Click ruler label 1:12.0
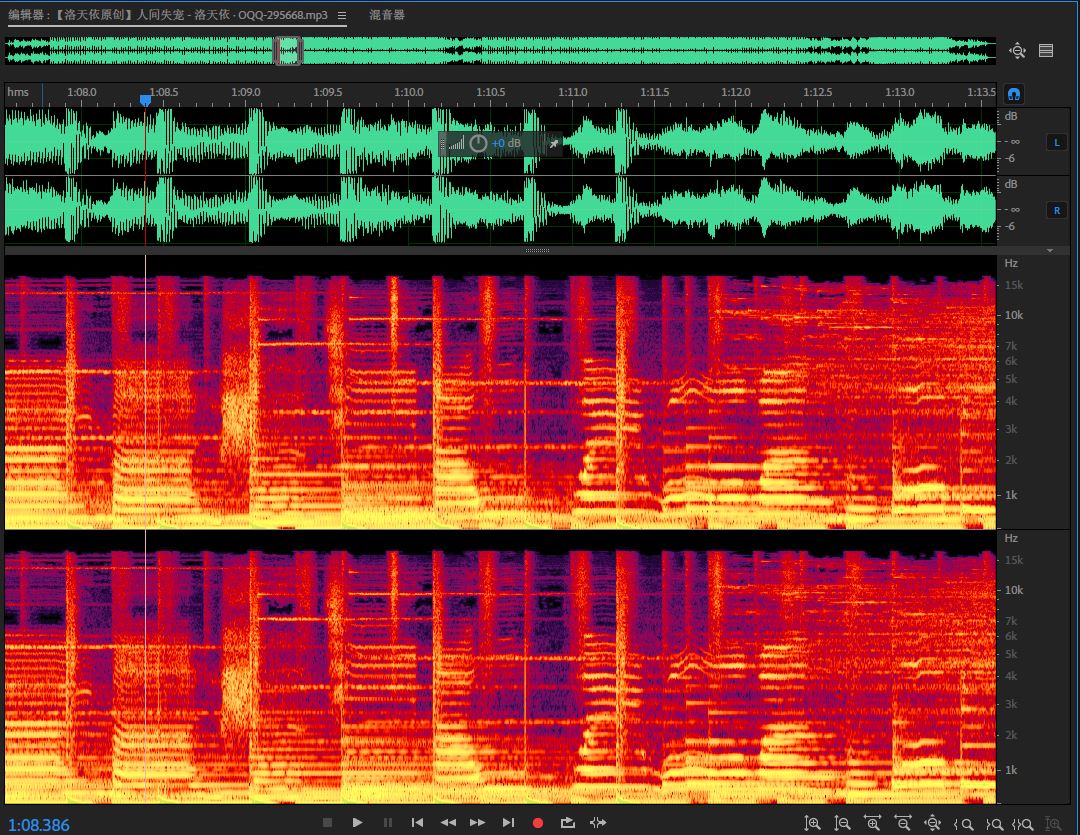 tap(736, 92)
